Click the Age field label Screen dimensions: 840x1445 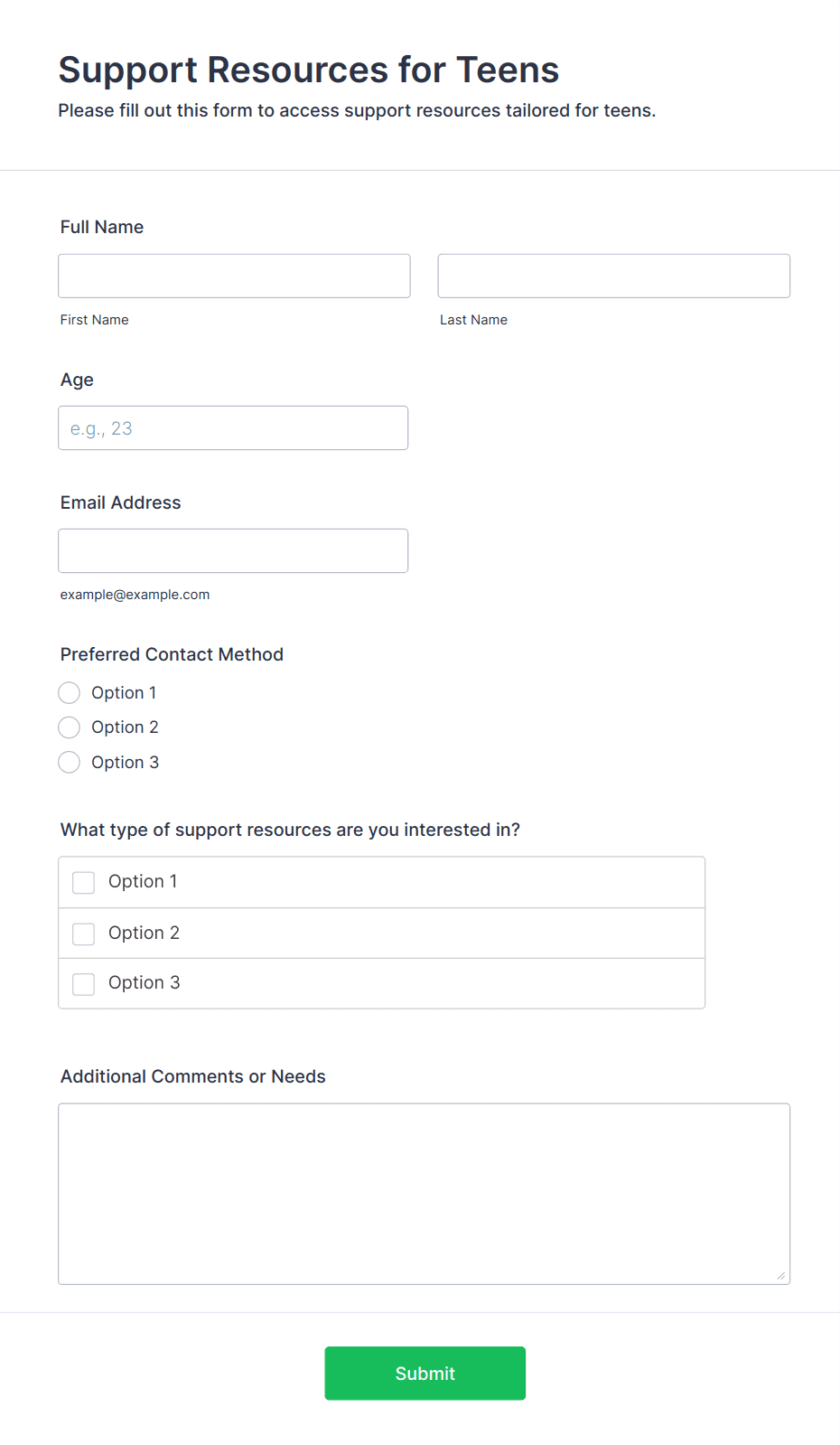click(77, 380)
